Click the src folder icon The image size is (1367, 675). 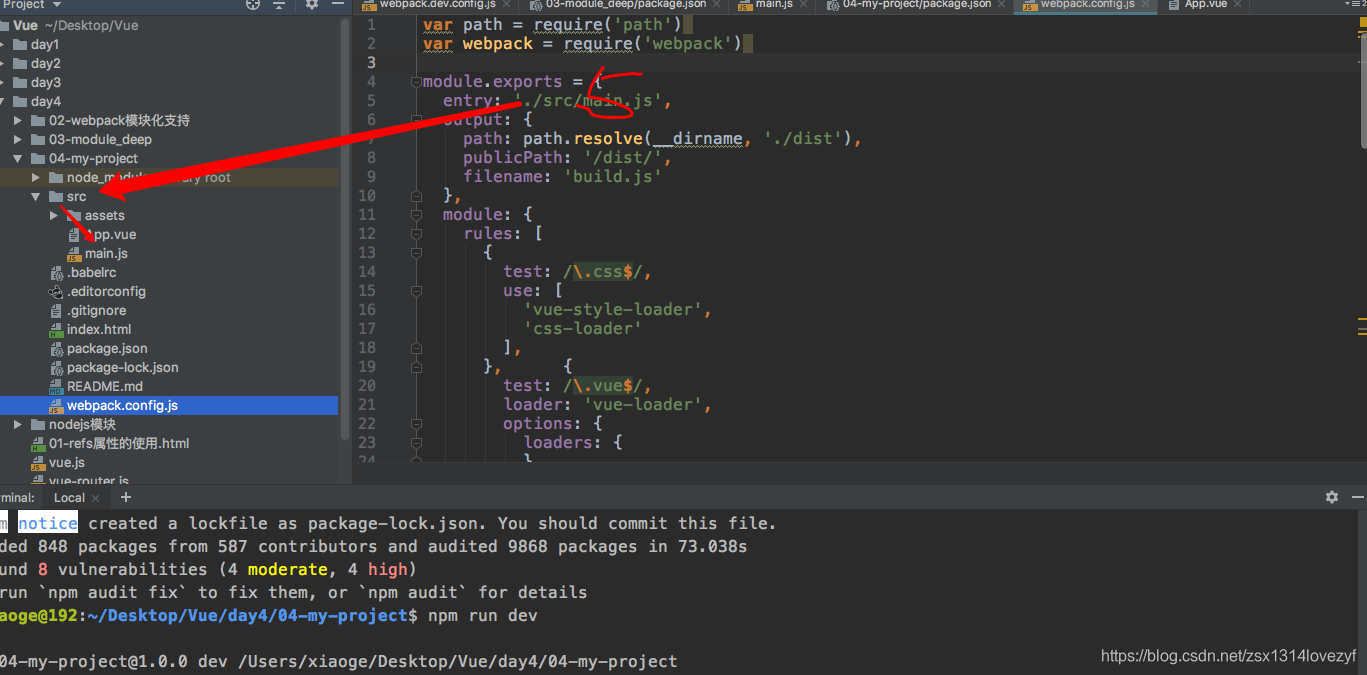pos(57,197)
